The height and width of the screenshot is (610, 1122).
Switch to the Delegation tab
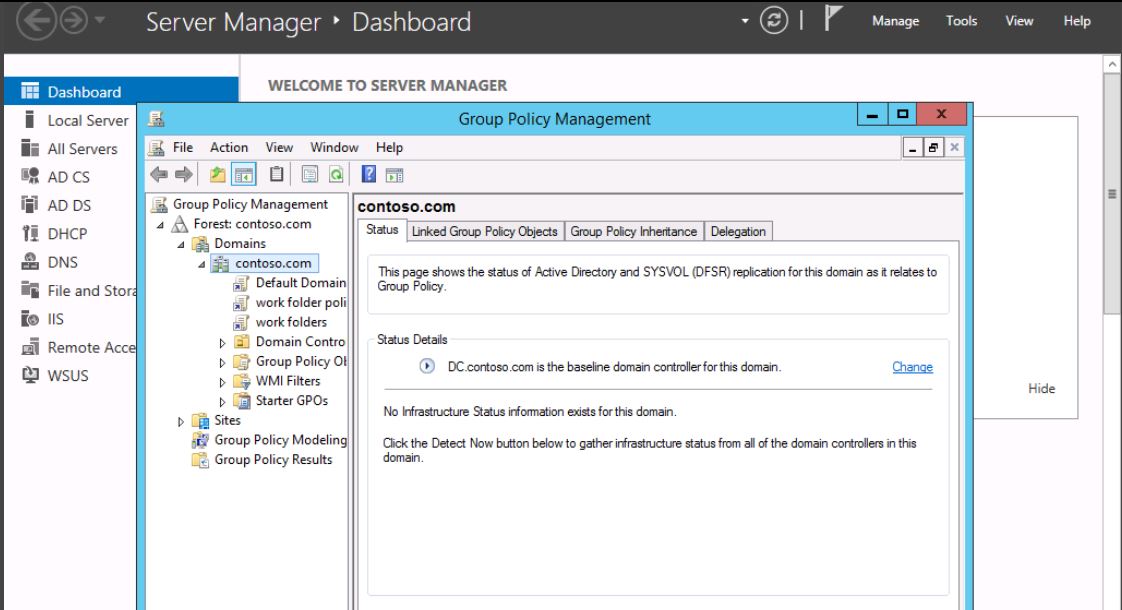[739, 232]
